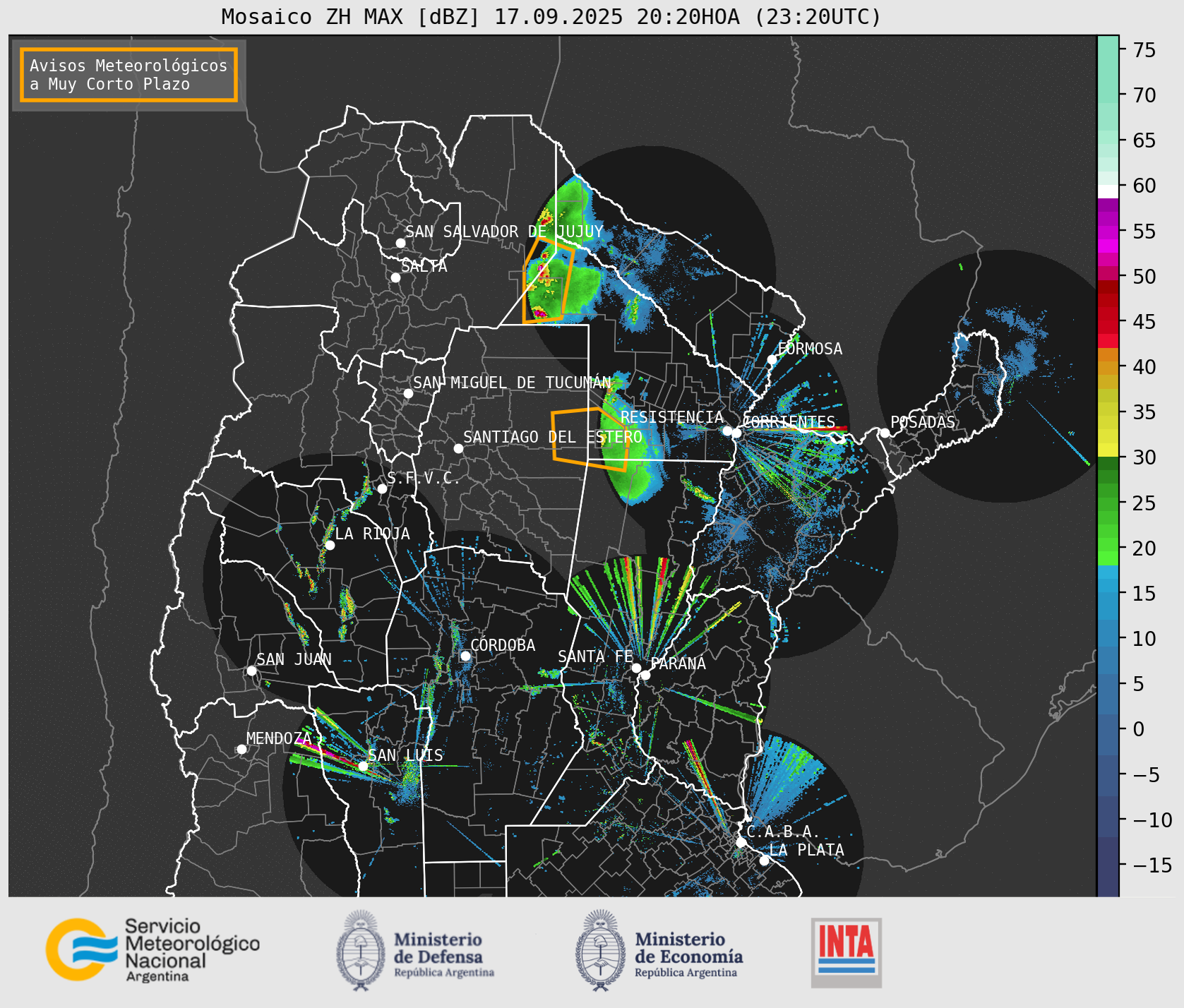The height and width of the screenshot is (1008, 1184).
Task: Click the Avisos Meteorológicos a Muy Corto Plazo legend box
Action: [x=128, y=75]
